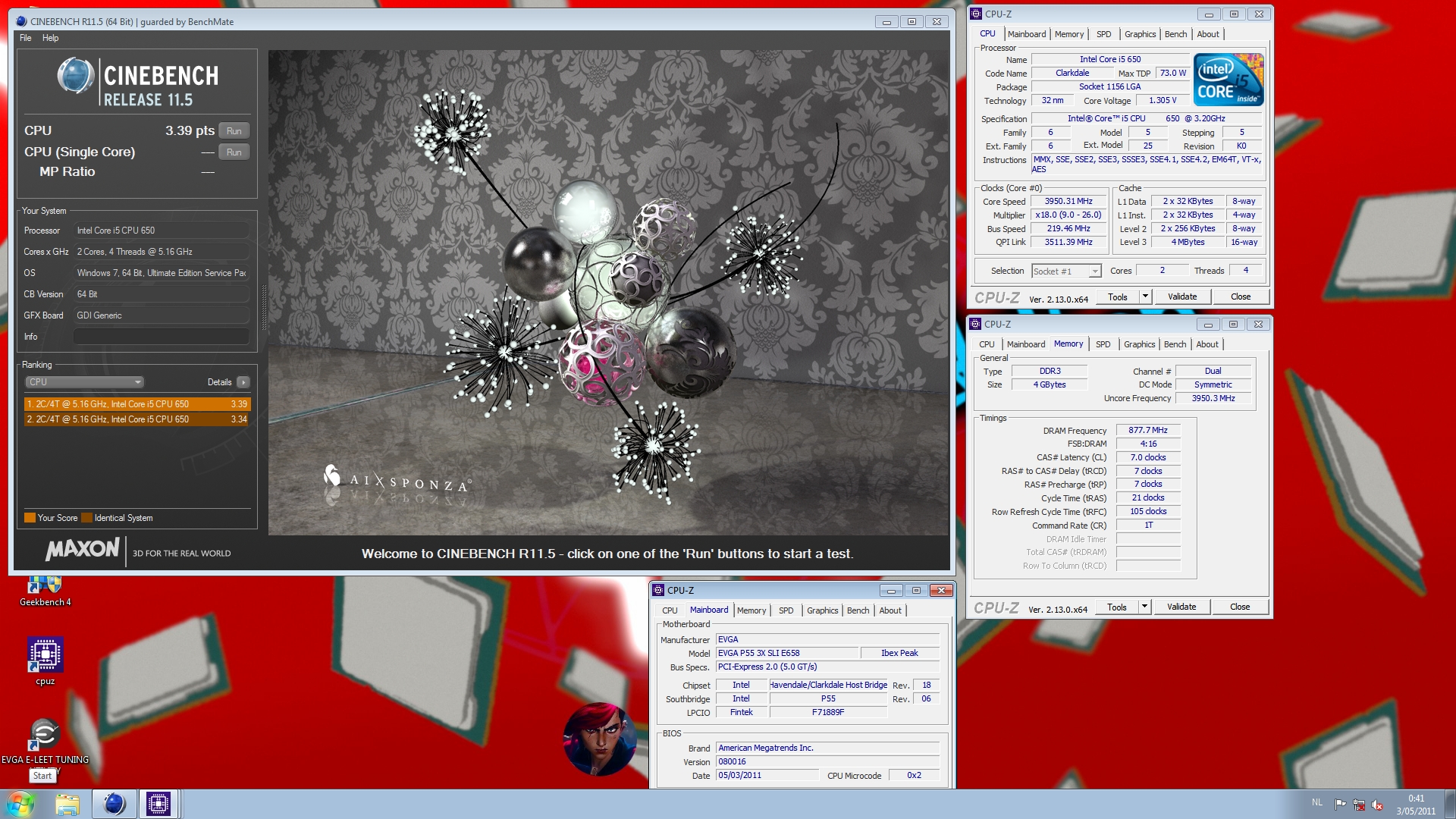Click Validate in the top CPU-Z window

tap(1181, 297)
